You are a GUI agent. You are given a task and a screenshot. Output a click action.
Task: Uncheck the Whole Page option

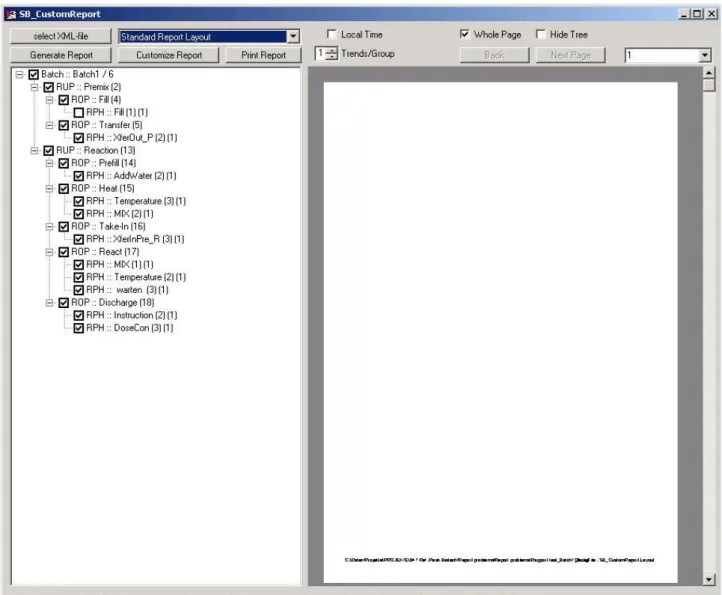pyautogui.click(x=465, y=35)
